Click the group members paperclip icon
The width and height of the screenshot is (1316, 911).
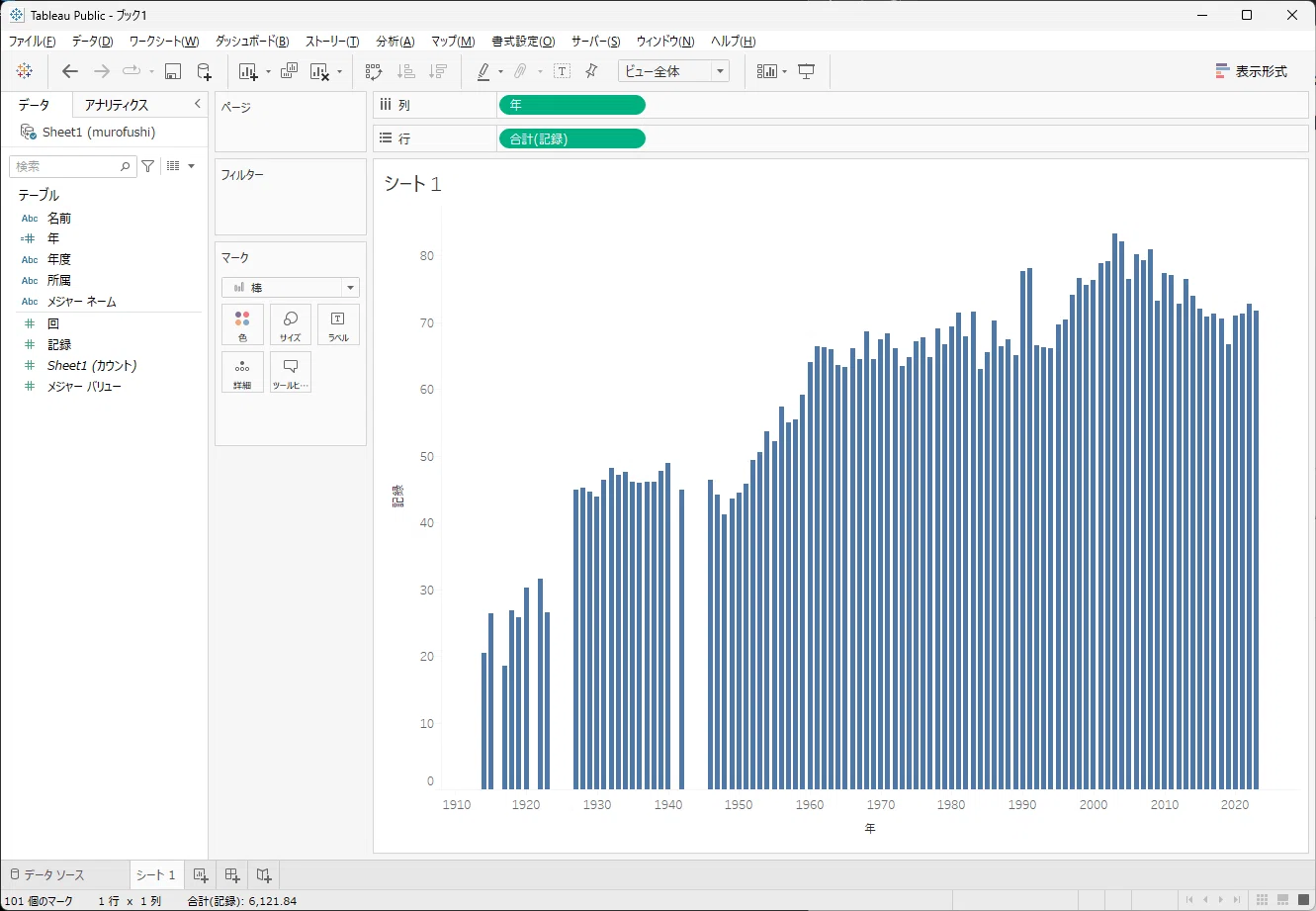[521, 71]
